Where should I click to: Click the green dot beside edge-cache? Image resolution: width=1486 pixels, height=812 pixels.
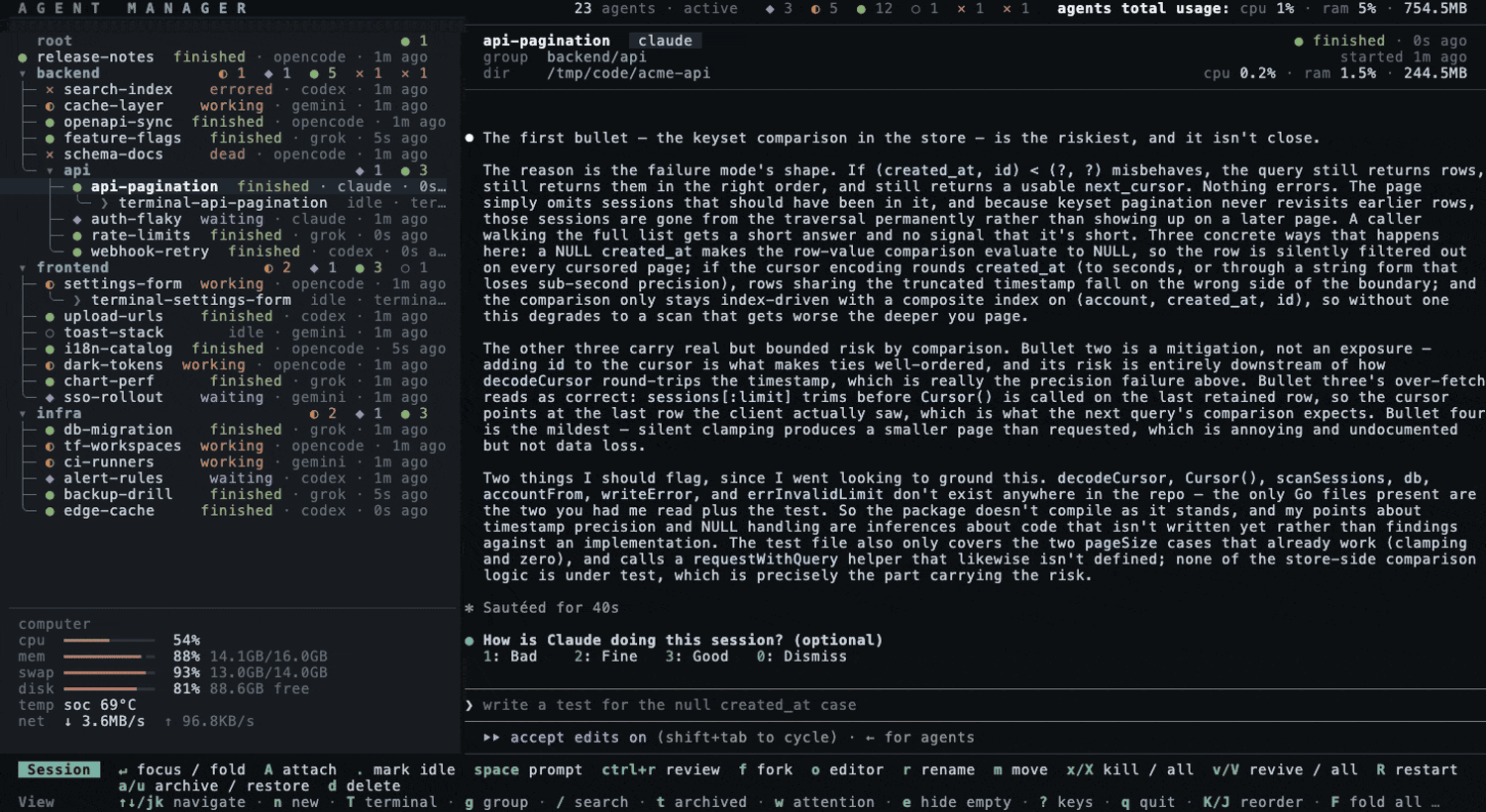[x=50, y=512]
